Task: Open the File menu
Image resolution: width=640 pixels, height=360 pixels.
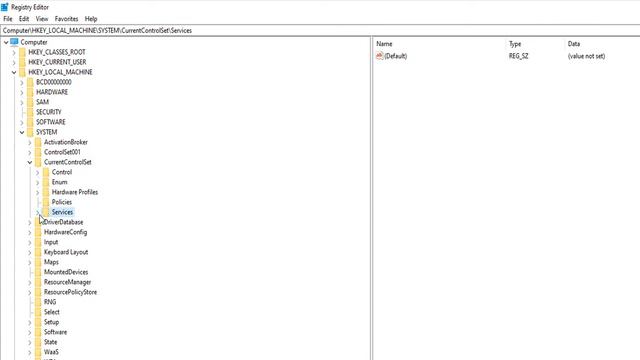Action: point(8,19)
